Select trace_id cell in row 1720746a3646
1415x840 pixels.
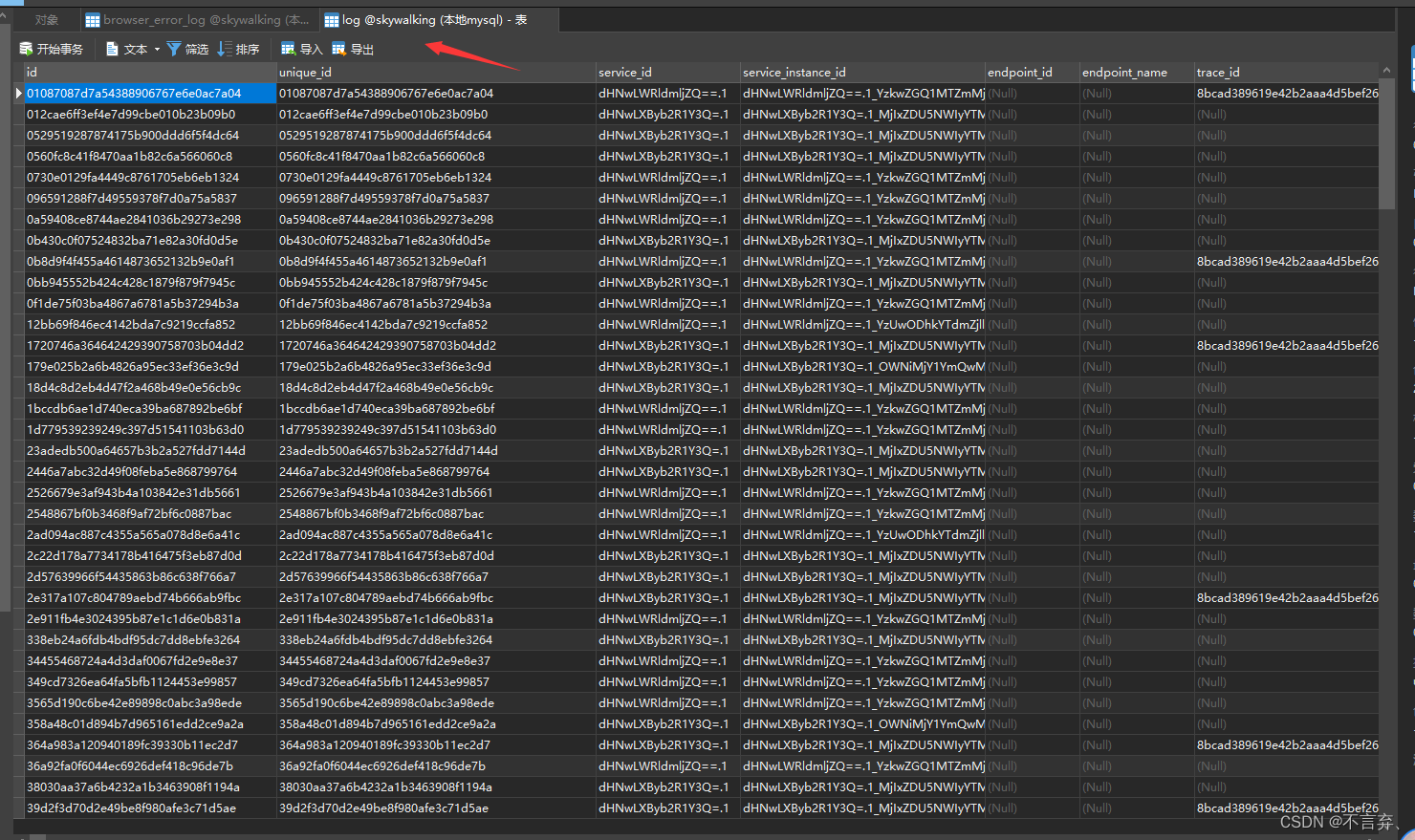point(1287,346)
